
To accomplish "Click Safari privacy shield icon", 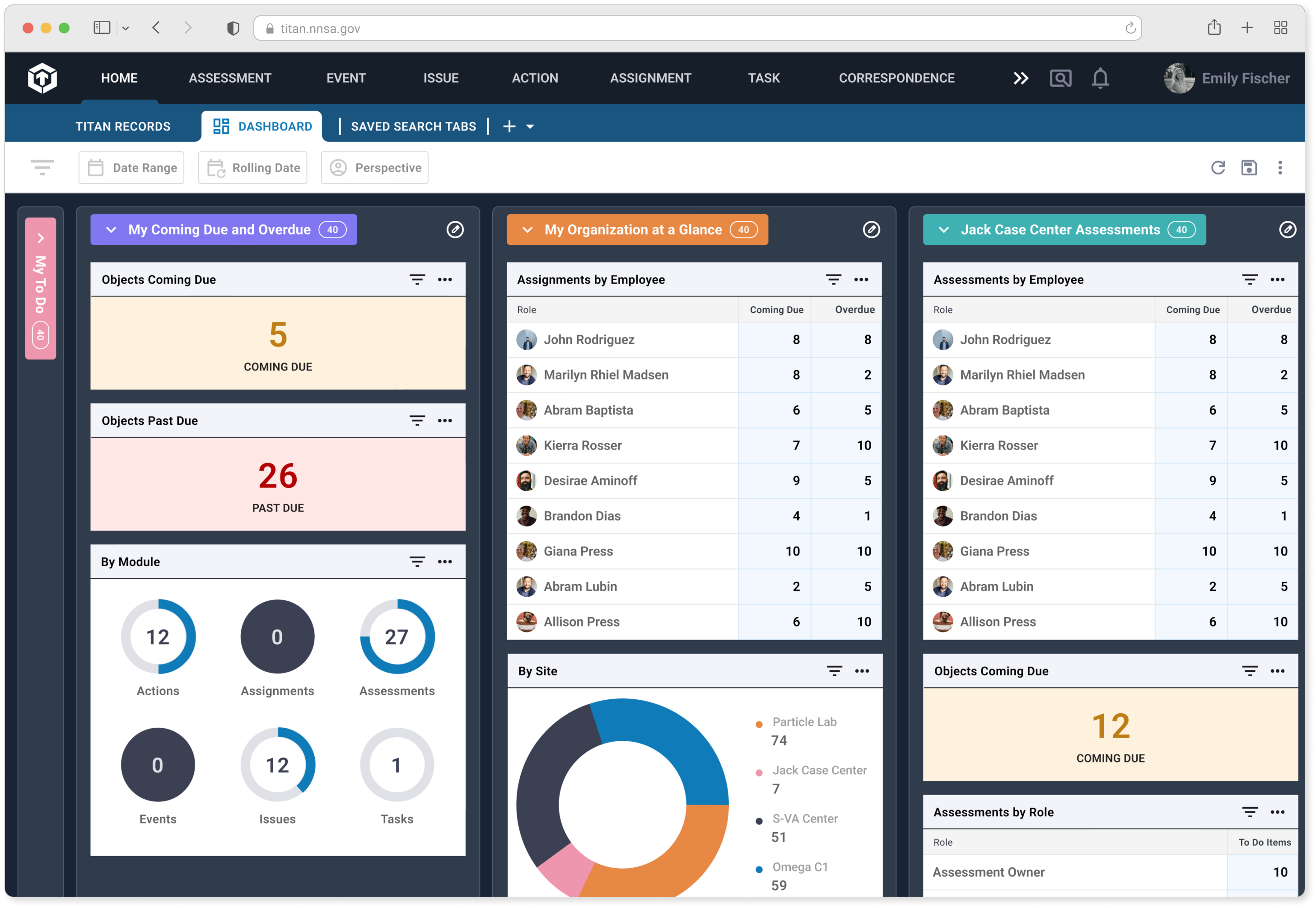I will tap(233, 28).
